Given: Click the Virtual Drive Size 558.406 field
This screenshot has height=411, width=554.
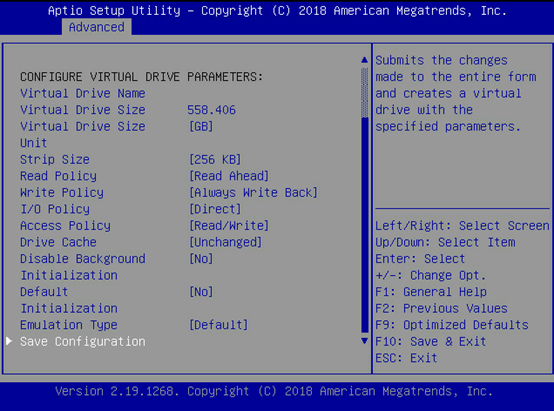Looking at the screenshot, I should click(x=211, y=110).
